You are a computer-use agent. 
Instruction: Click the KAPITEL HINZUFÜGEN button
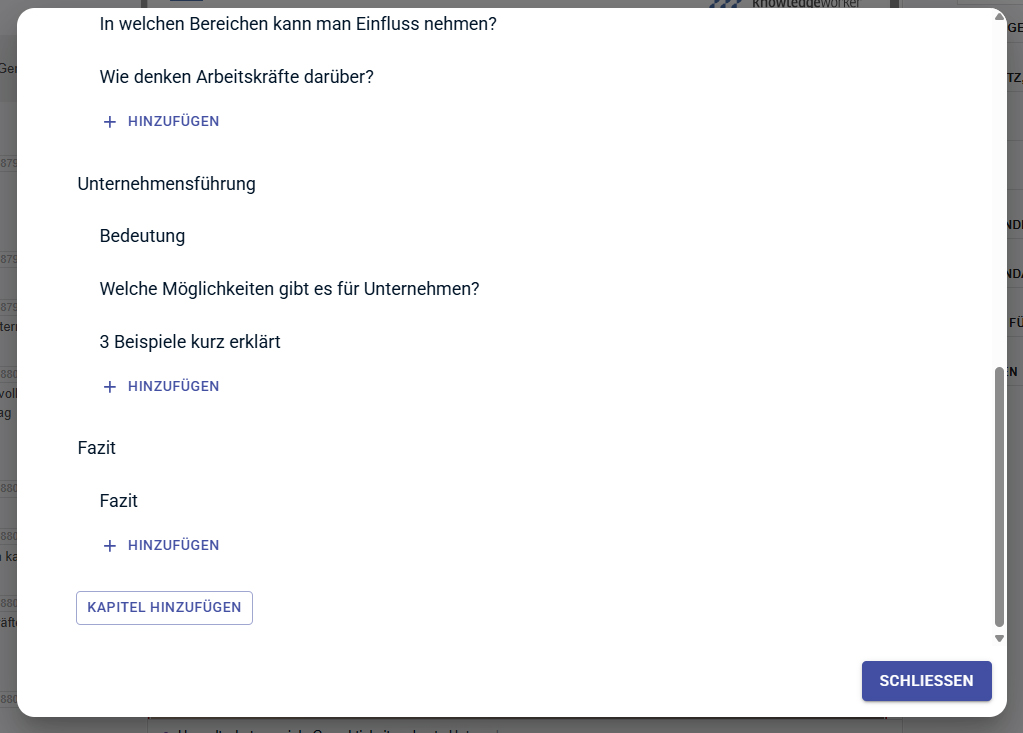[x=164, y=607]
